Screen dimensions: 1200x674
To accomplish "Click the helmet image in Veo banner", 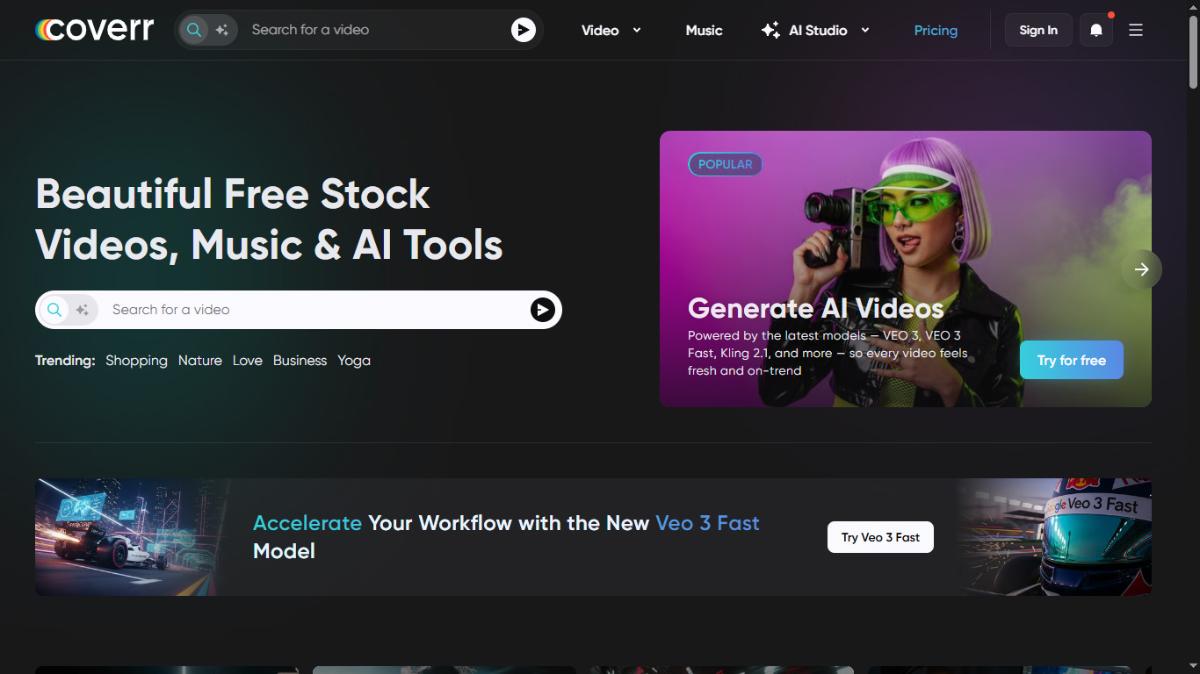I will pos(1055,537).
